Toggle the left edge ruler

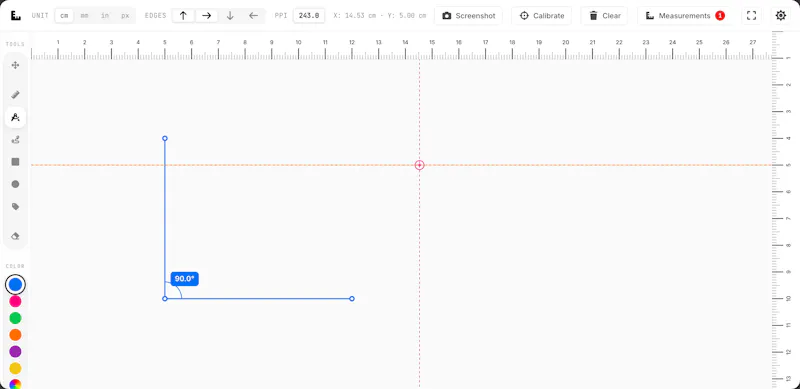pos(254,15)
